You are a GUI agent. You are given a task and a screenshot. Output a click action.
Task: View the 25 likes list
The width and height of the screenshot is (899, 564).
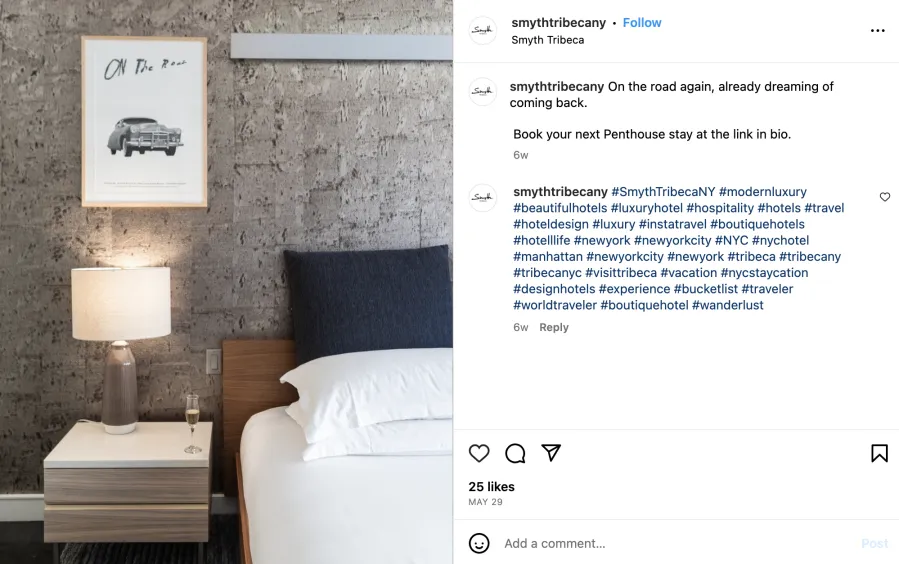pyautogui.click(x=491, y=487)
